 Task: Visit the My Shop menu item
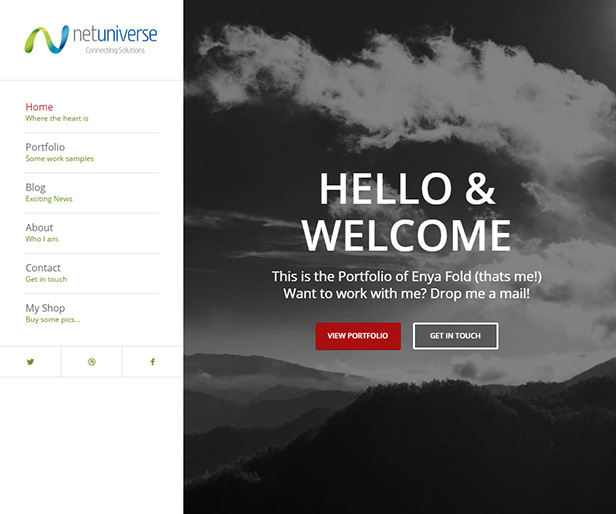(92, 313)
